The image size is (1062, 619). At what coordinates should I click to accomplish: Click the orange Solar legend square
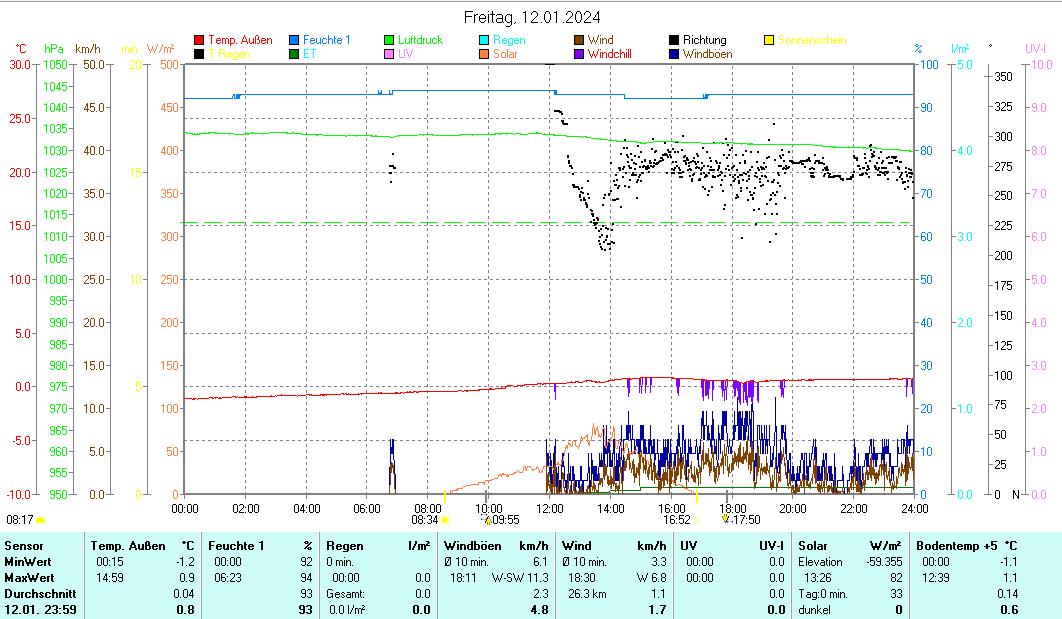point(484,54)
